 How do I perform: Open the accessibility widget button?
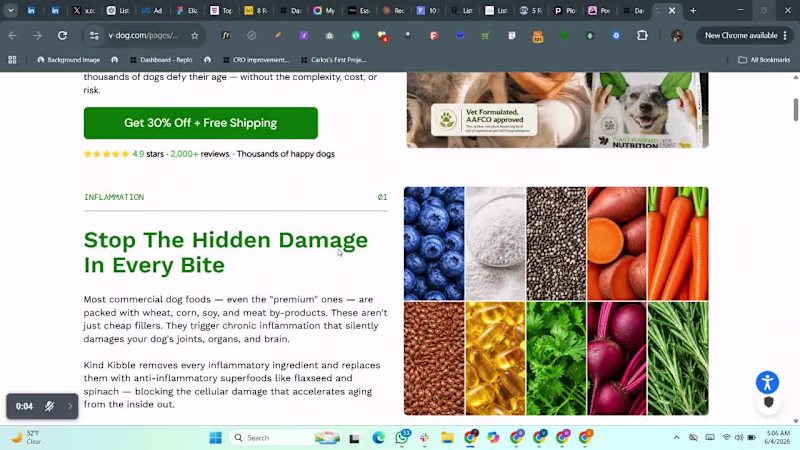point(767,382)
